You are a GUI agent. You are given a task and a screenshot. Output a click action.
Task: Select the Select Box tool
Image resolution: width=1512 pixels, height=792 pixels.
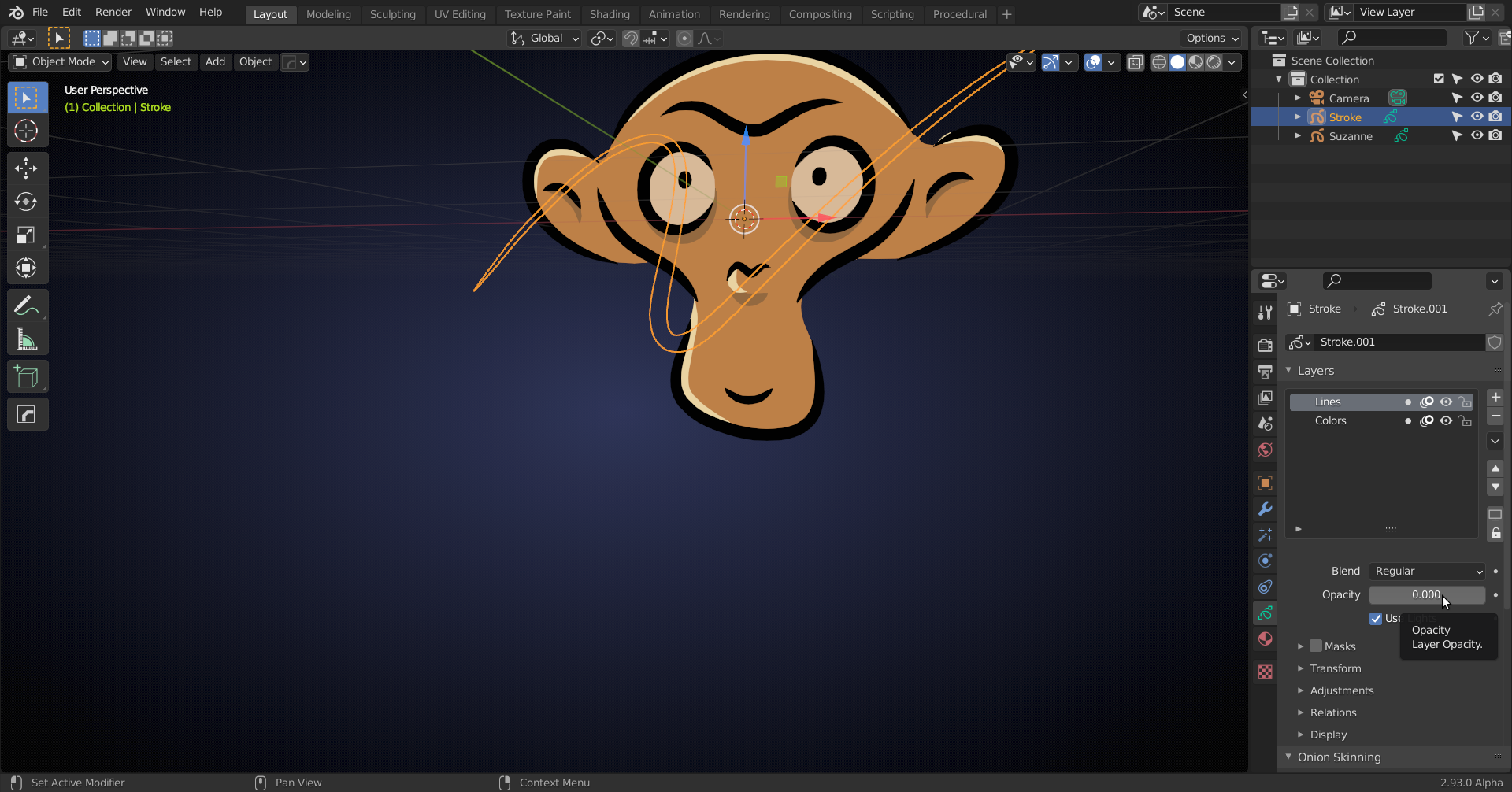(27, 98)
